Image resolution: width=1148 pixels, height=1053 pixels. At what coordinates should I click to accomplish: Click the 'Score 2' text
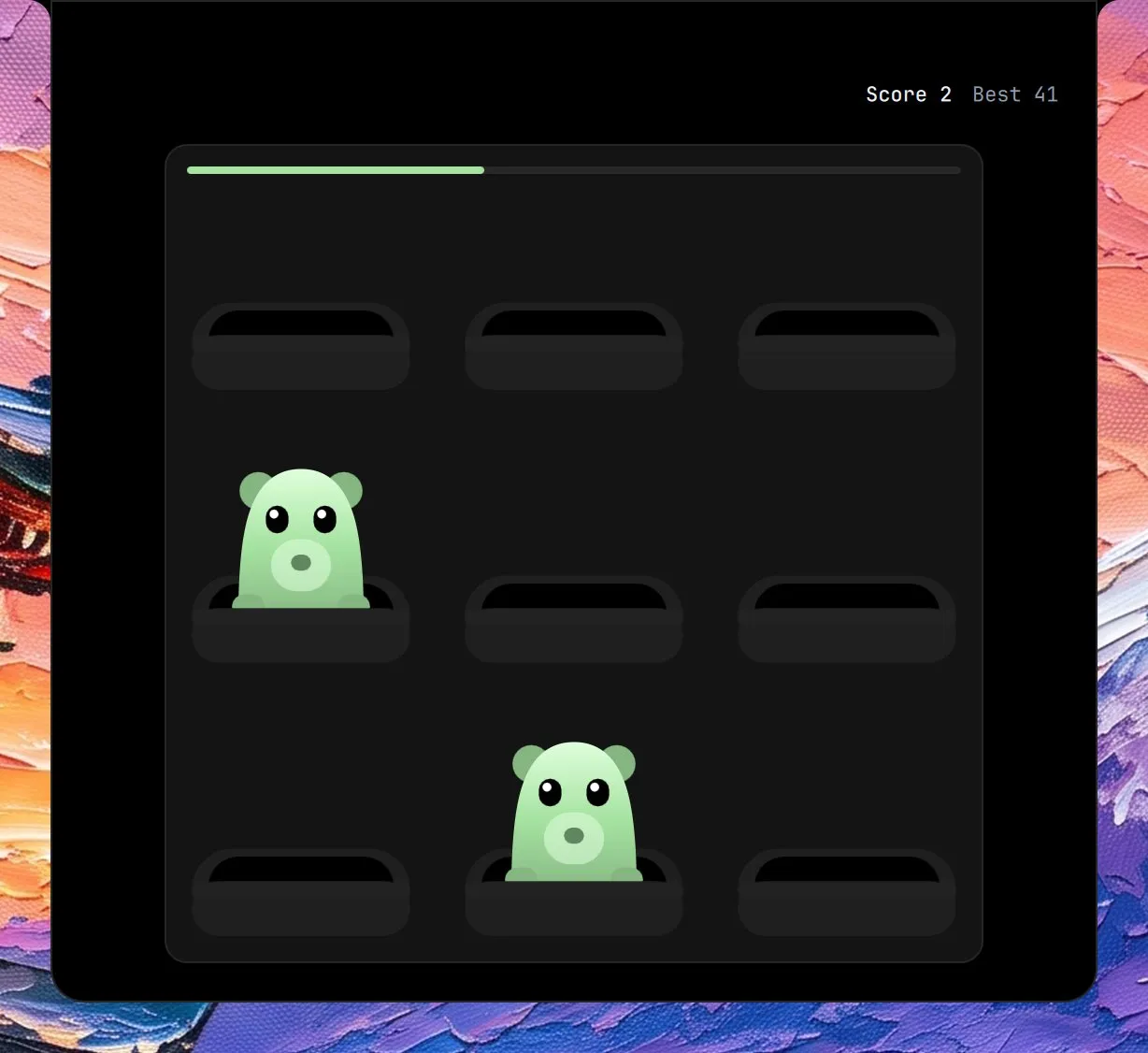click(909, 94)
